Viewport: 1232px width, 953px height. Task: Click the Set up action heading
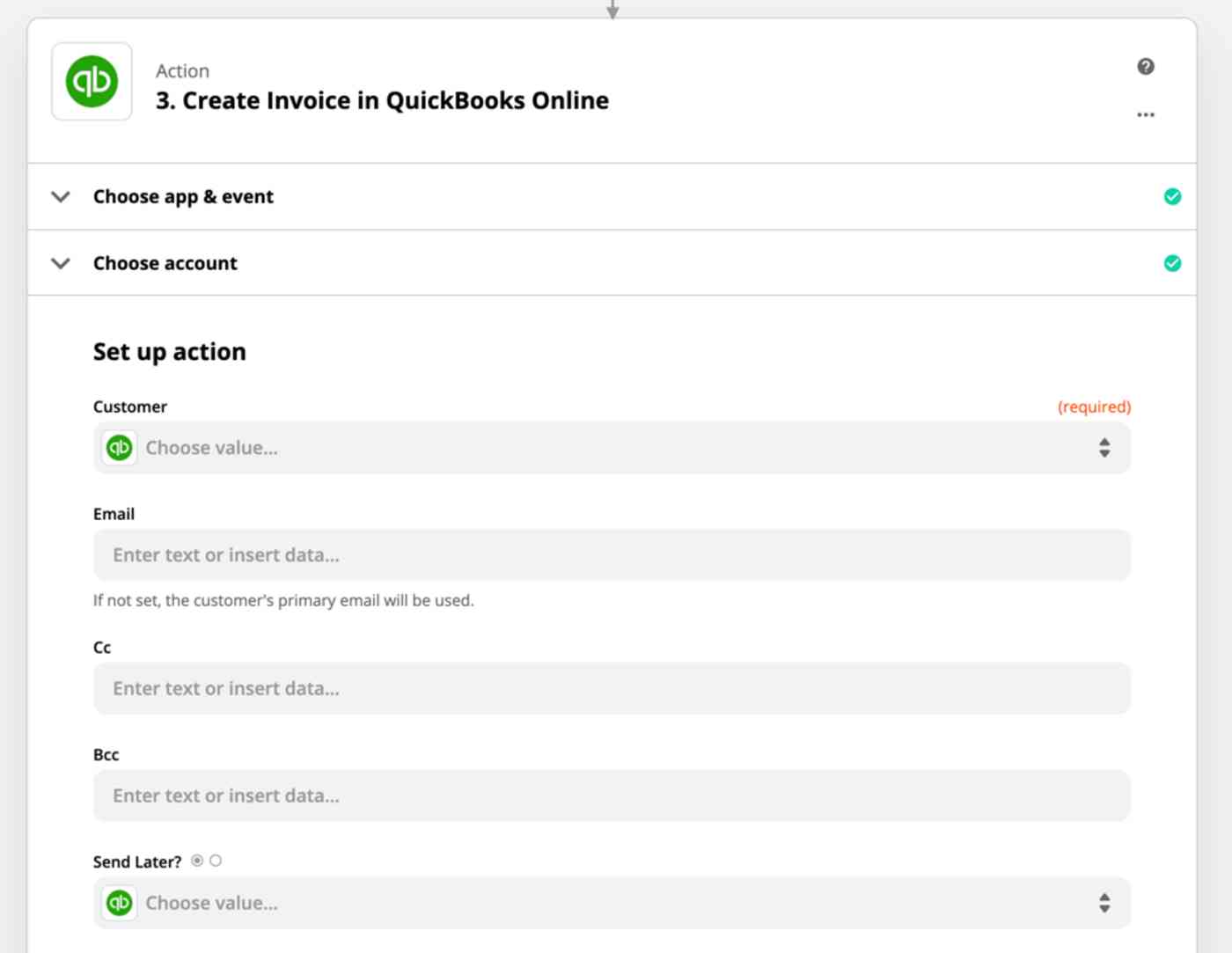click(170, 352)
